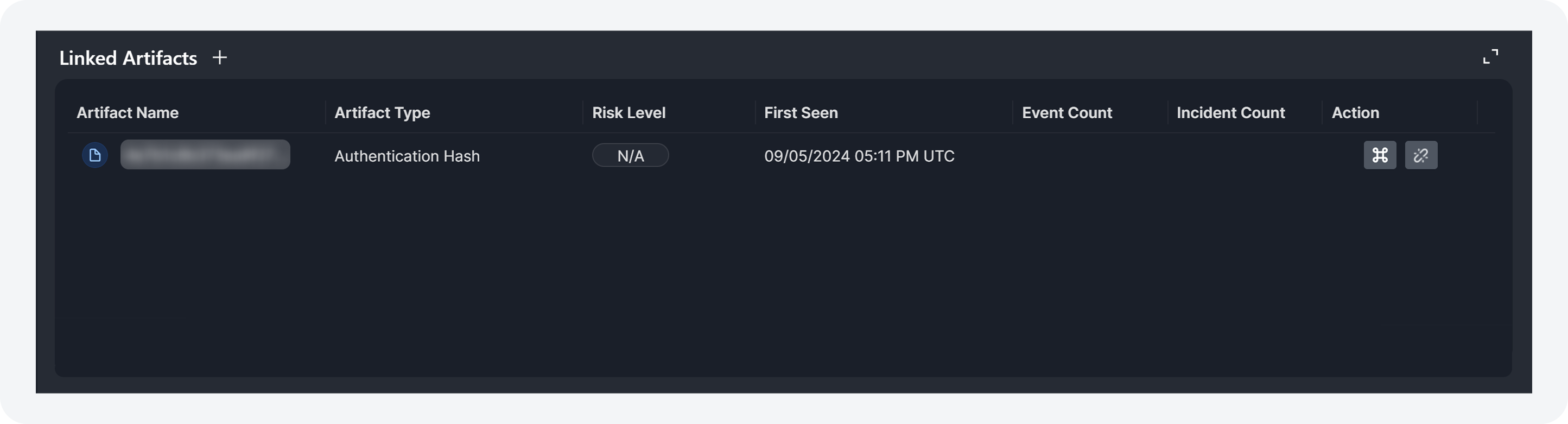1568x424 pixels.
Task: Add a new linked artifact with plus icon
Action: point(220,57)
